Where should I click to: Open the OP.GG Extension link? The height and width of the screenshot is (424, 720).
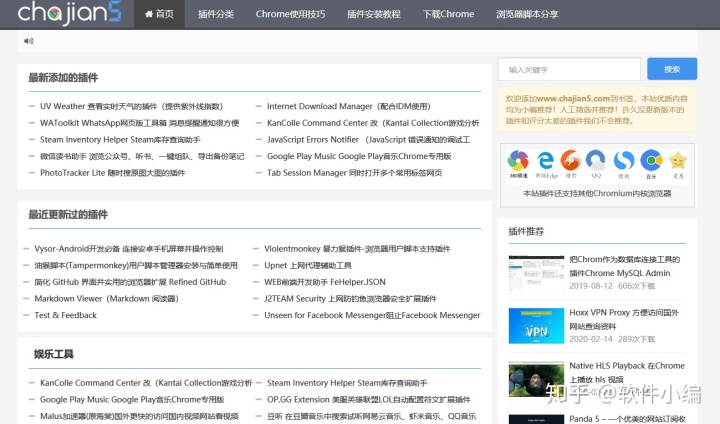[369, 400]
